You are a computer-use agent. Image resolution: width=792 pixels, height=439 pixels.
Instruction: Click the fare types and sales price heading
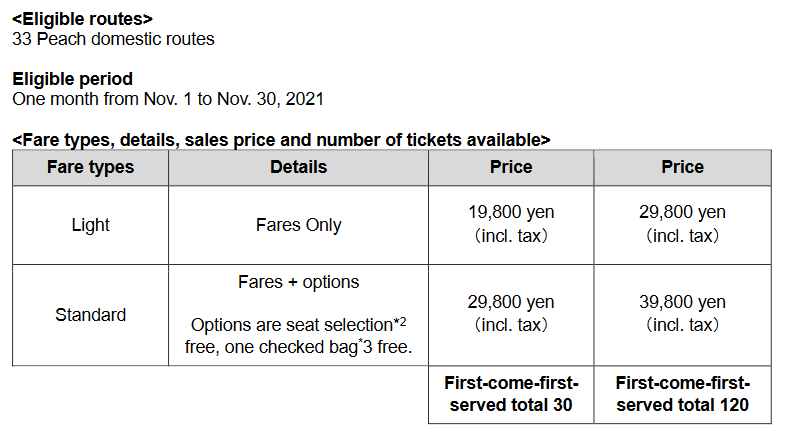click(x=281, y=140)
